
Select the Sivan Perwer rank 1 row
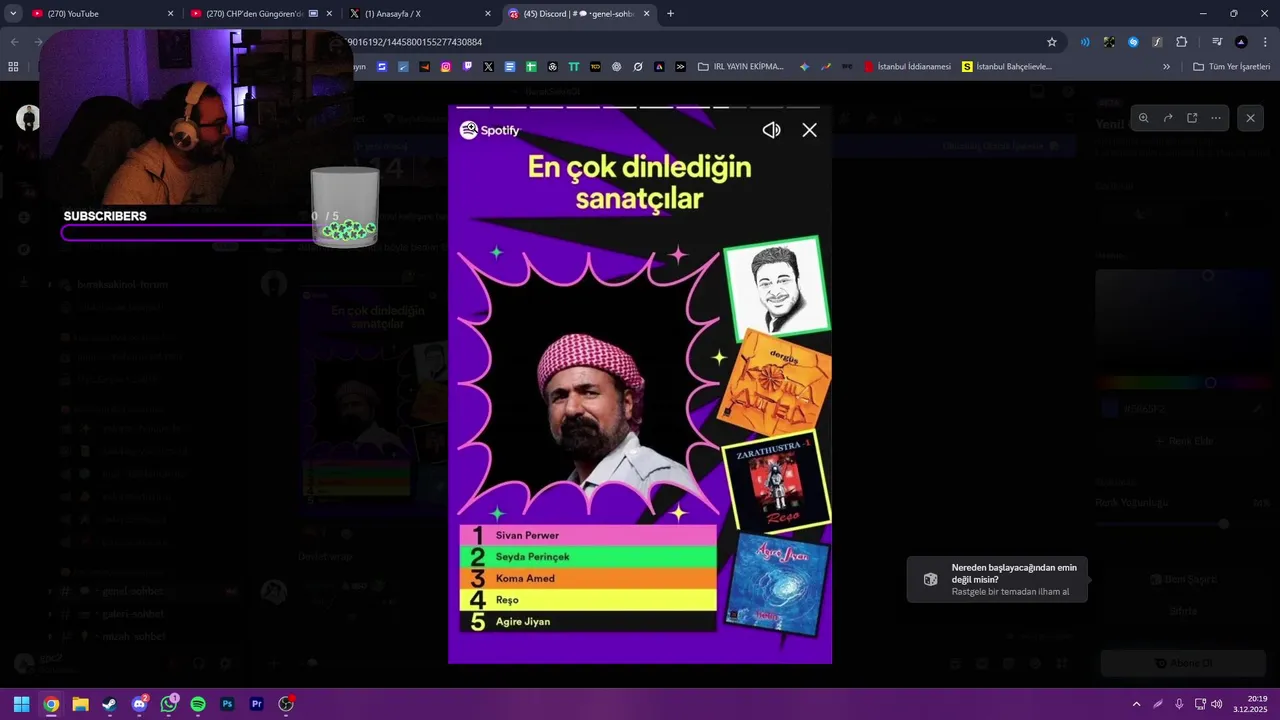pos(588,535)
